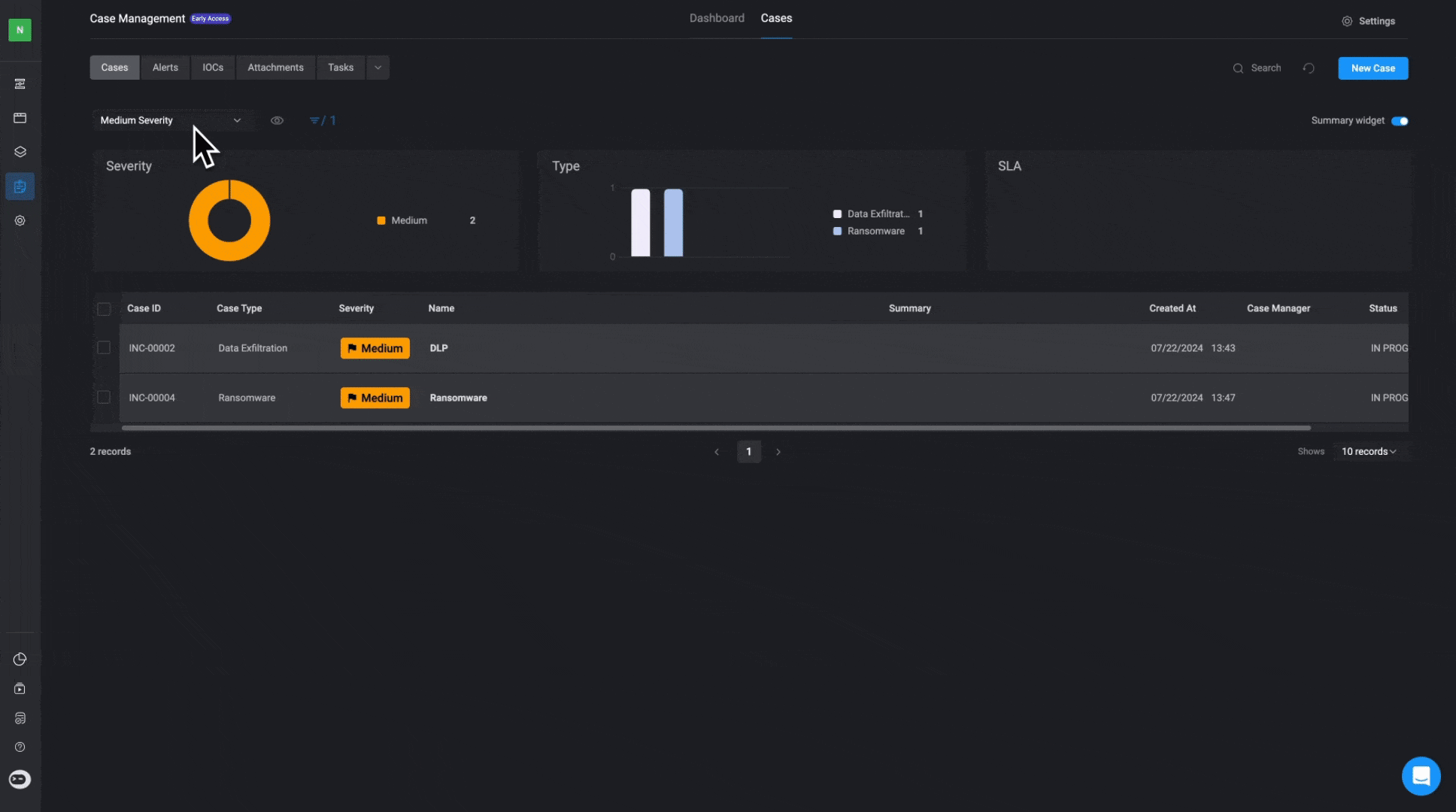The height and width of the screenshot is (812, 1456).
Task: Open the chat support bubble
Action: [1421, 775]
